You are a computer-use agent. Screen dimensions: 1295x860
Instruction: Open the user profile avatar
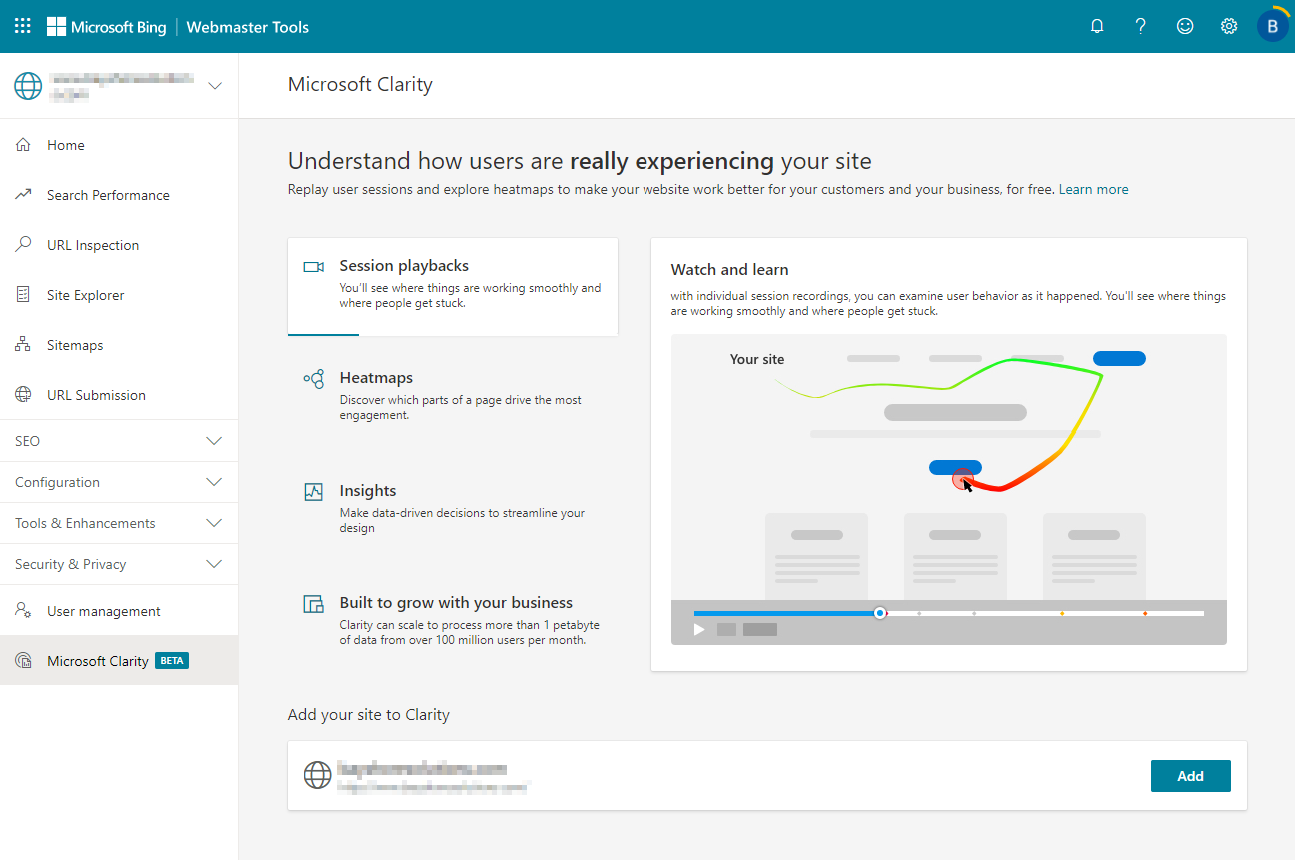point(1272,27)
